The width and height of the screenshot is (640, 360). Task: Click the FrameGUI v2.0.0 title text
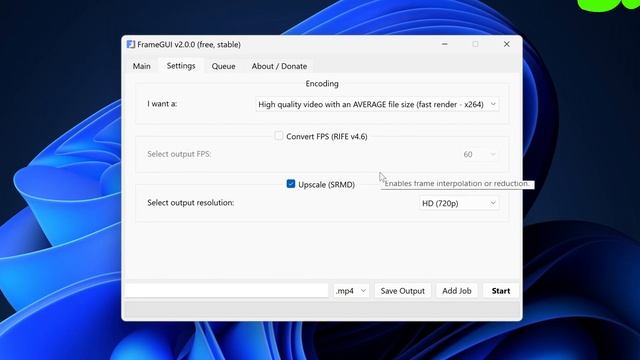189,44
